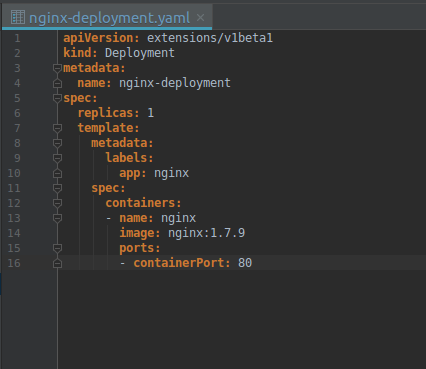Viewport: 426px width, 369px height.
Task: Click line number 6 in the gutter
Action: [17, 113]
